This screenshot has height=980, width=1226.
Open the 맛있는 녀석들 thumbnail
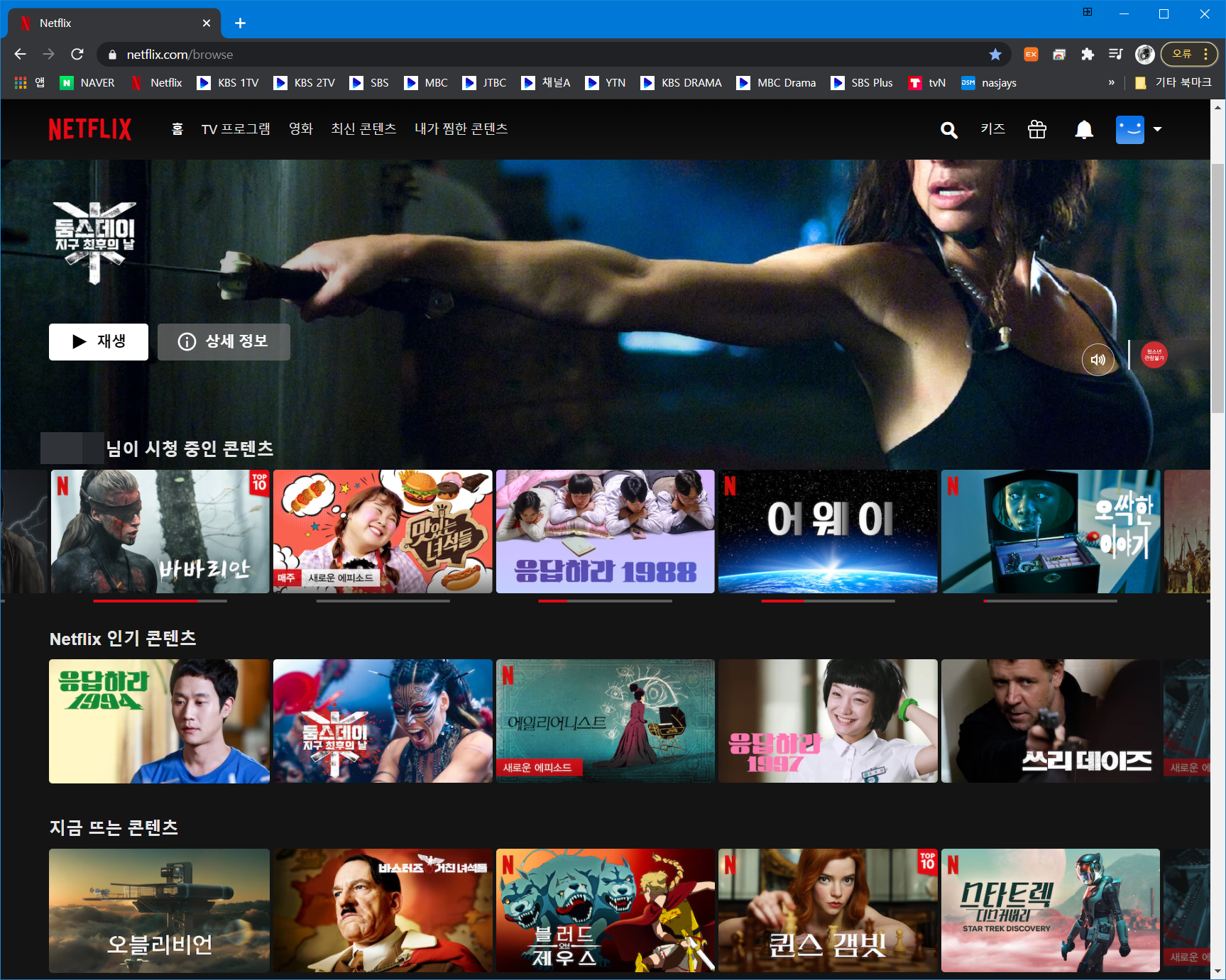tap(383, 531)
